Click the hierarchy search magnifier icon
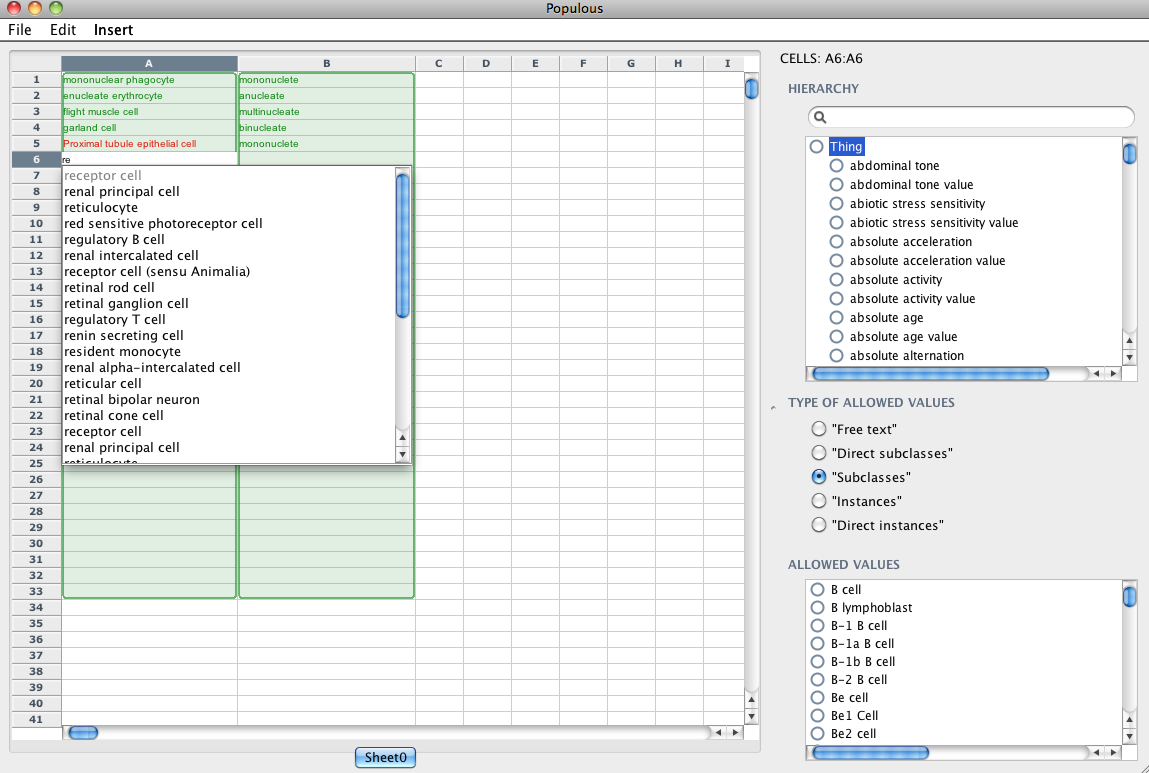Image resolution: width=1149 pixels, height=773 pixels. coord(821,117)
